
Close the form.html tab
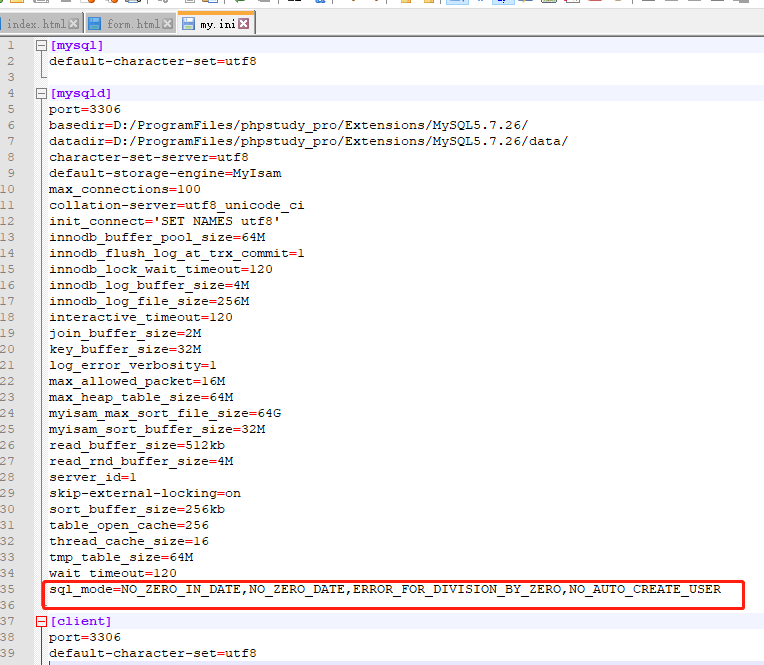(x=168, y=23)
